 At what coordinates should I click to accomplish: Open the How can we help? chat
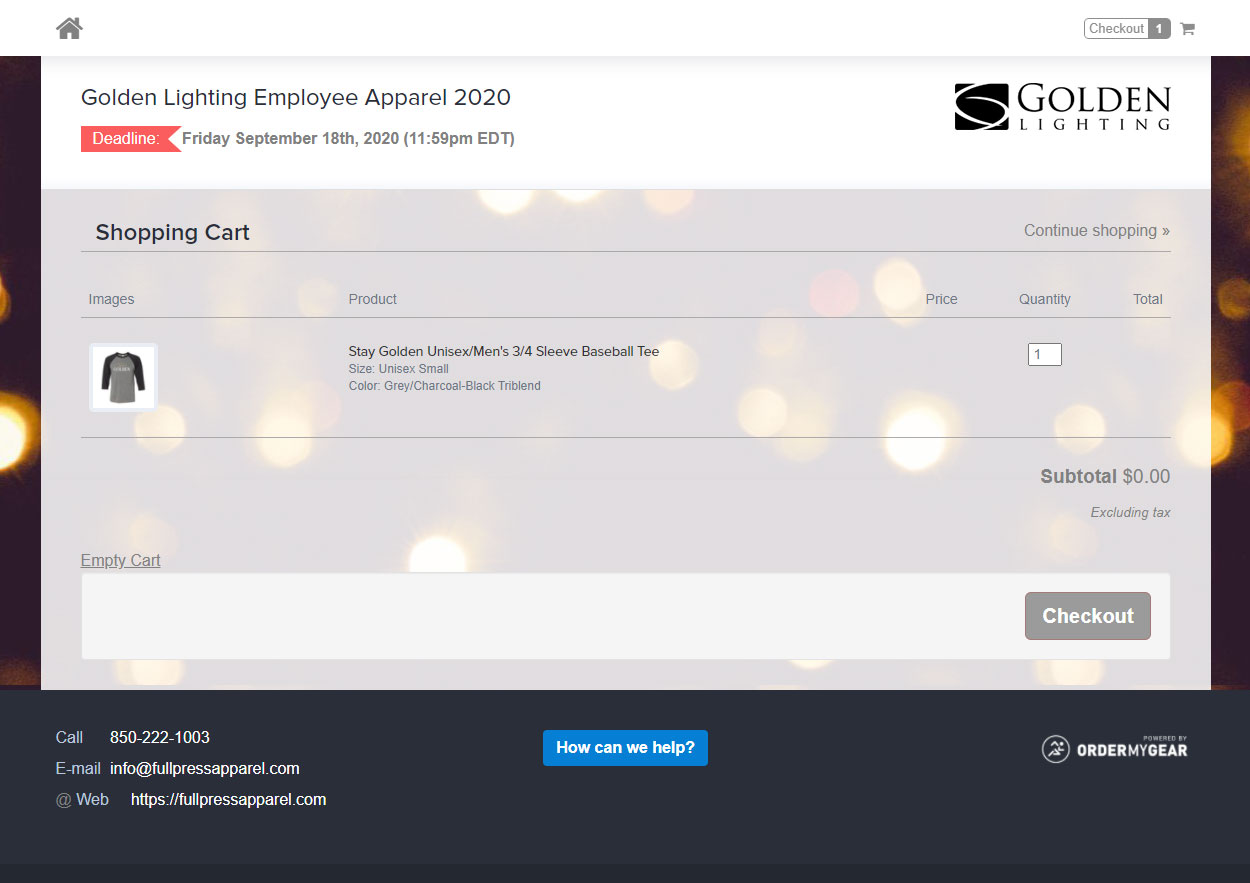[625, 748]
